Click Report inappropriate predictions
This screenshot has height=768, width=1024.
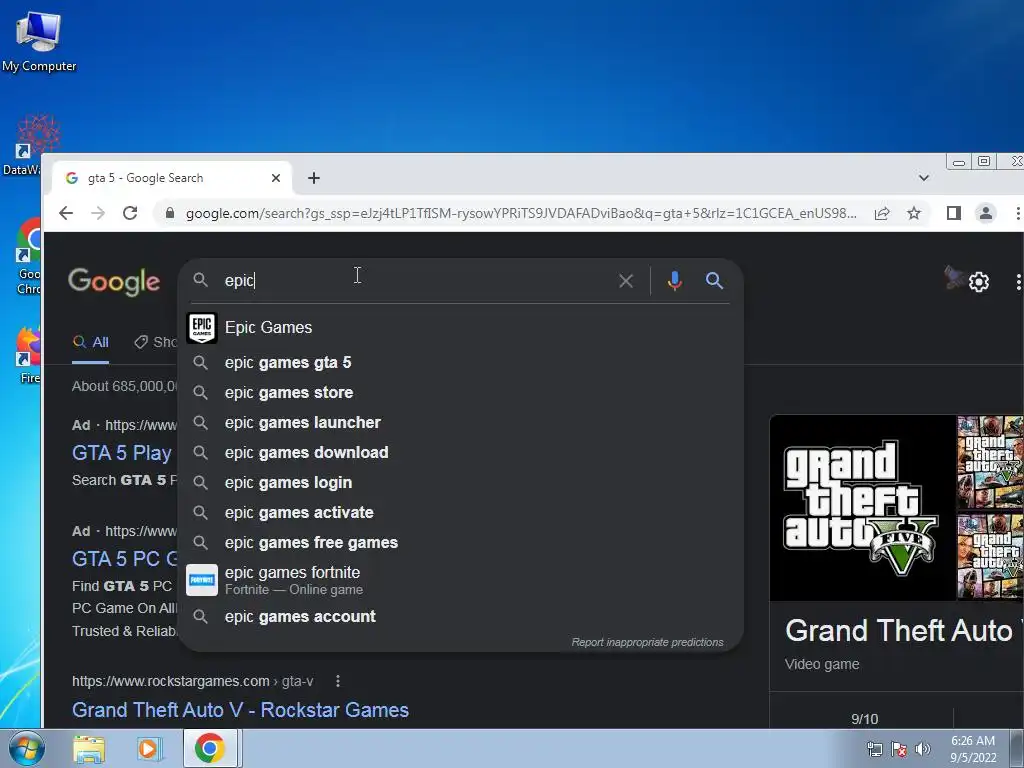[647, 643]
